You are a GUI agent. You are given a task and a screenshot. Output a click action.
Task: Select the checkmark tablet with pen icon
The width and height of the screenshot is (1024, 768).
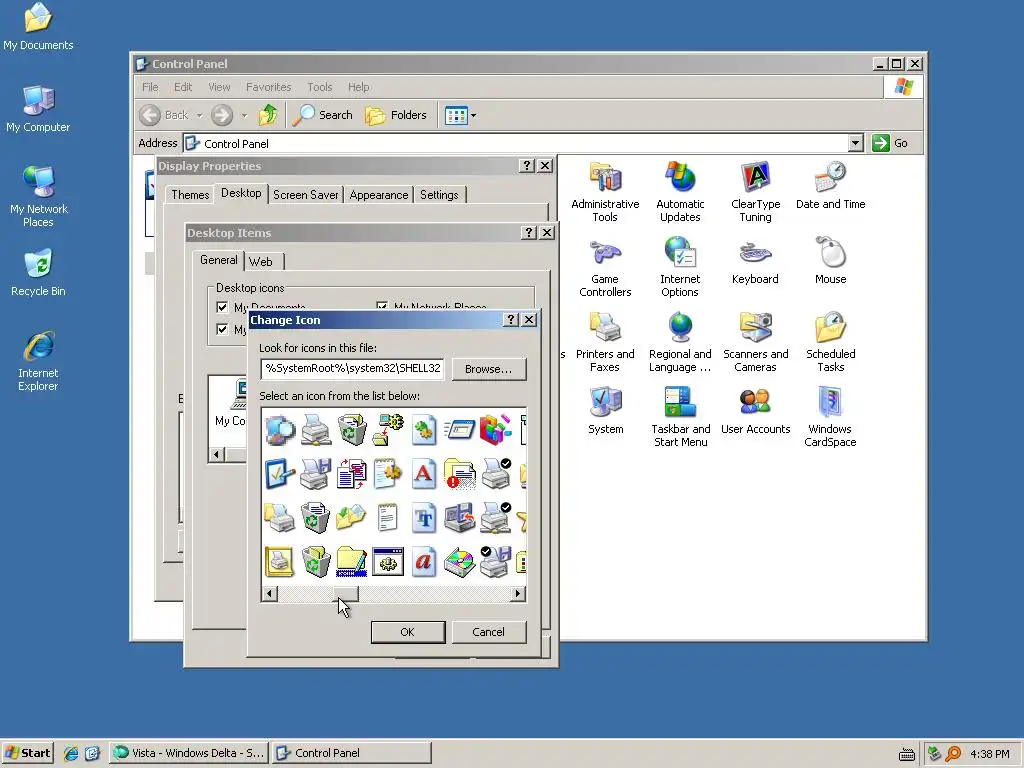click(280, 474)
